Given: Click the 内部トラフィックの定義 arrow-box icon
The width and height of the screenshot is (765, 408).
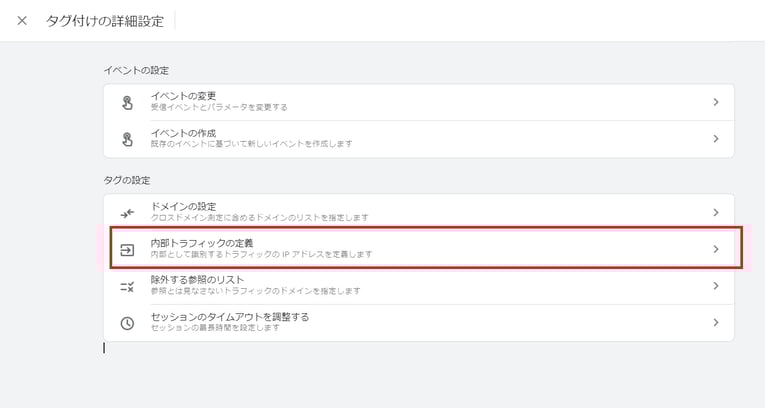Looking at the screenshot, I should [x=127, y=249].
